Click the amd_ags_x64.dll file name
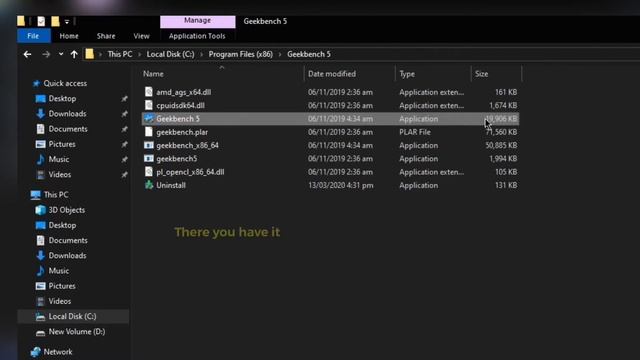This screenshot has width=640, height=360. pyautogui.click(x=184, y=92)
